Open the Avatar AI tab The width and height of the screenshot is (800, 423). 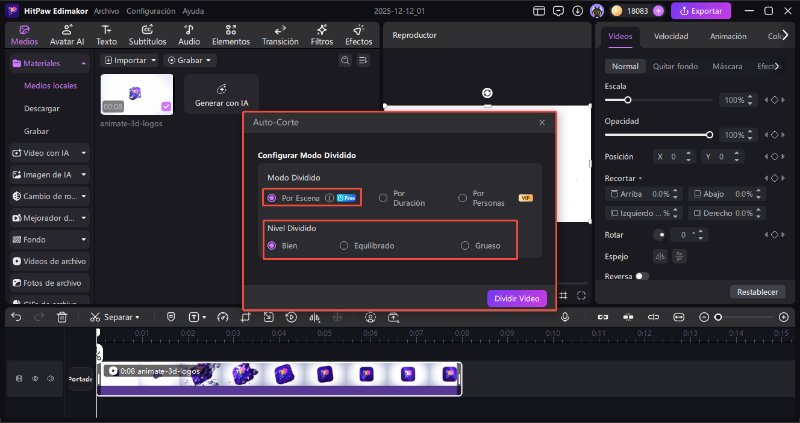coord(67,35)
